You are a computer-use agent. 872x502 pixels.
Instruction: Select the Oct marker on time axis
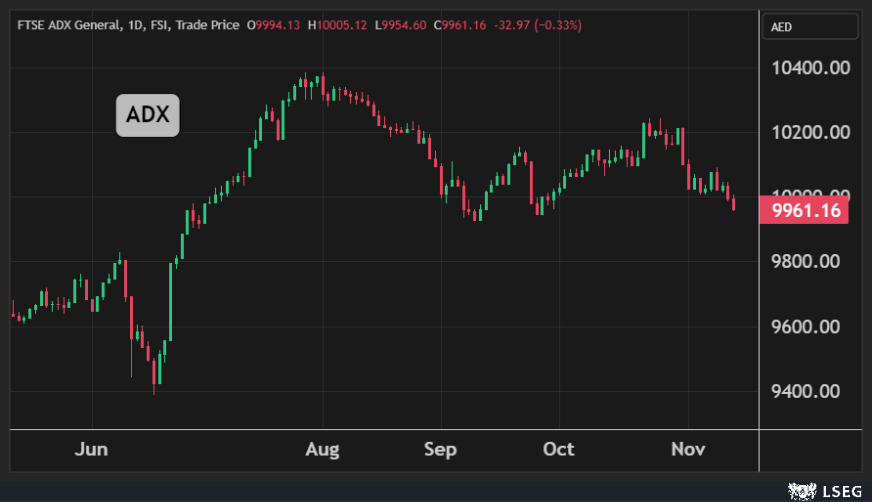coord(560,450)
